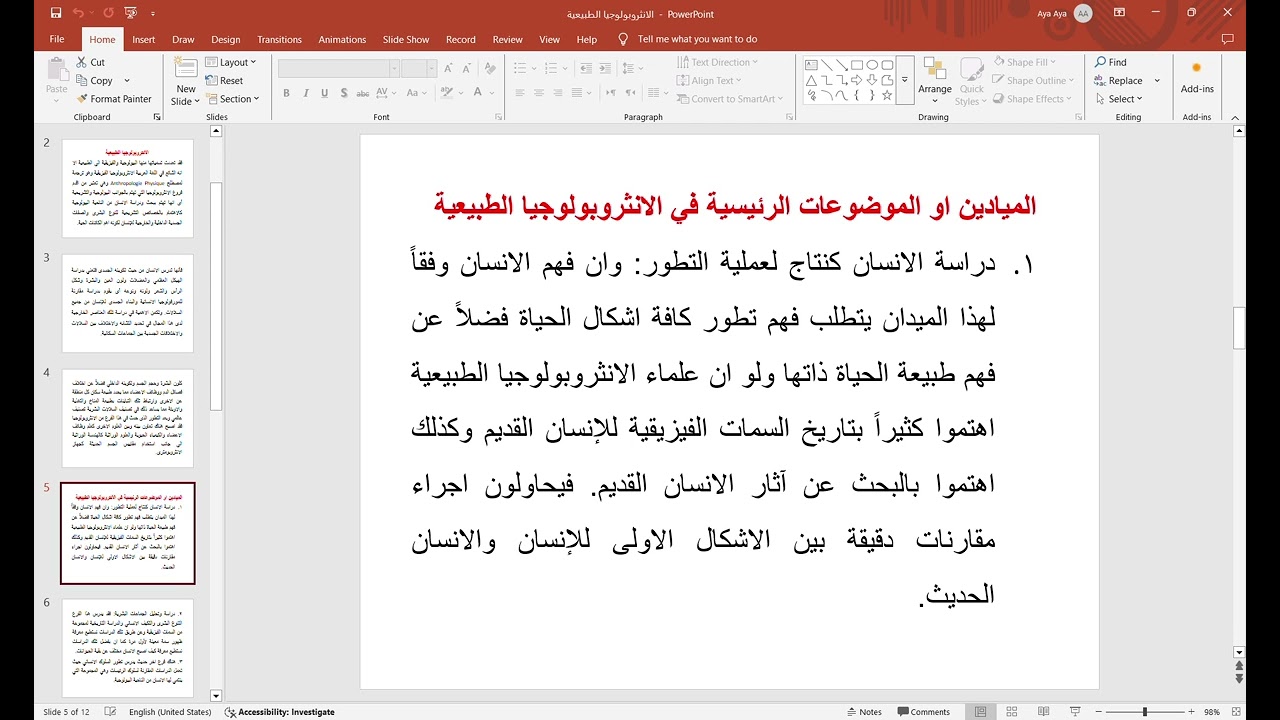Select the Rectangle shape in shapes gallery
Viewport: 1280px width, 720px height.
click(x=857, y=65)
